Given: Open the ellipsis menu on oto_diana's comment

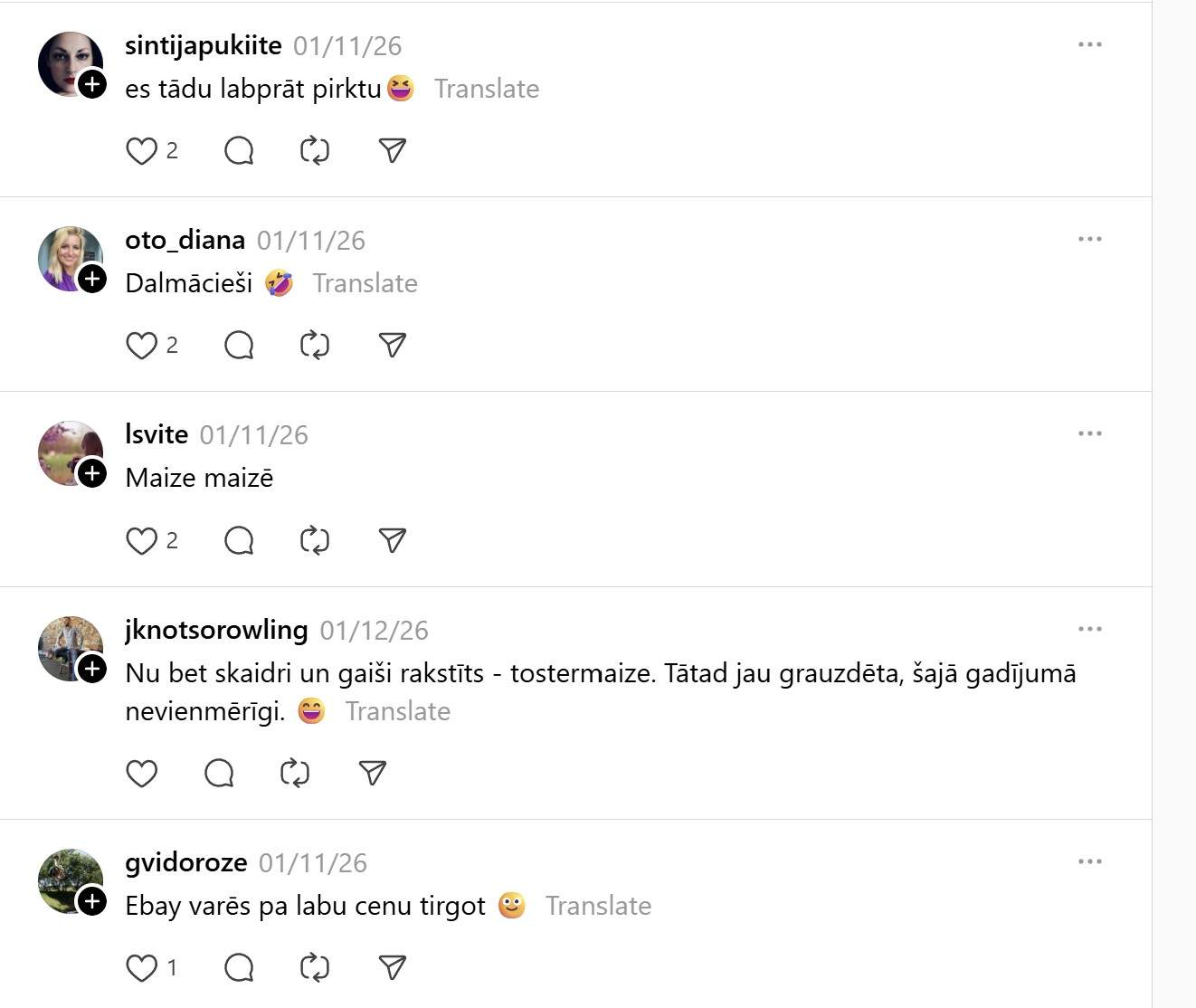Looking at the screenshot, I should 1089,239.
